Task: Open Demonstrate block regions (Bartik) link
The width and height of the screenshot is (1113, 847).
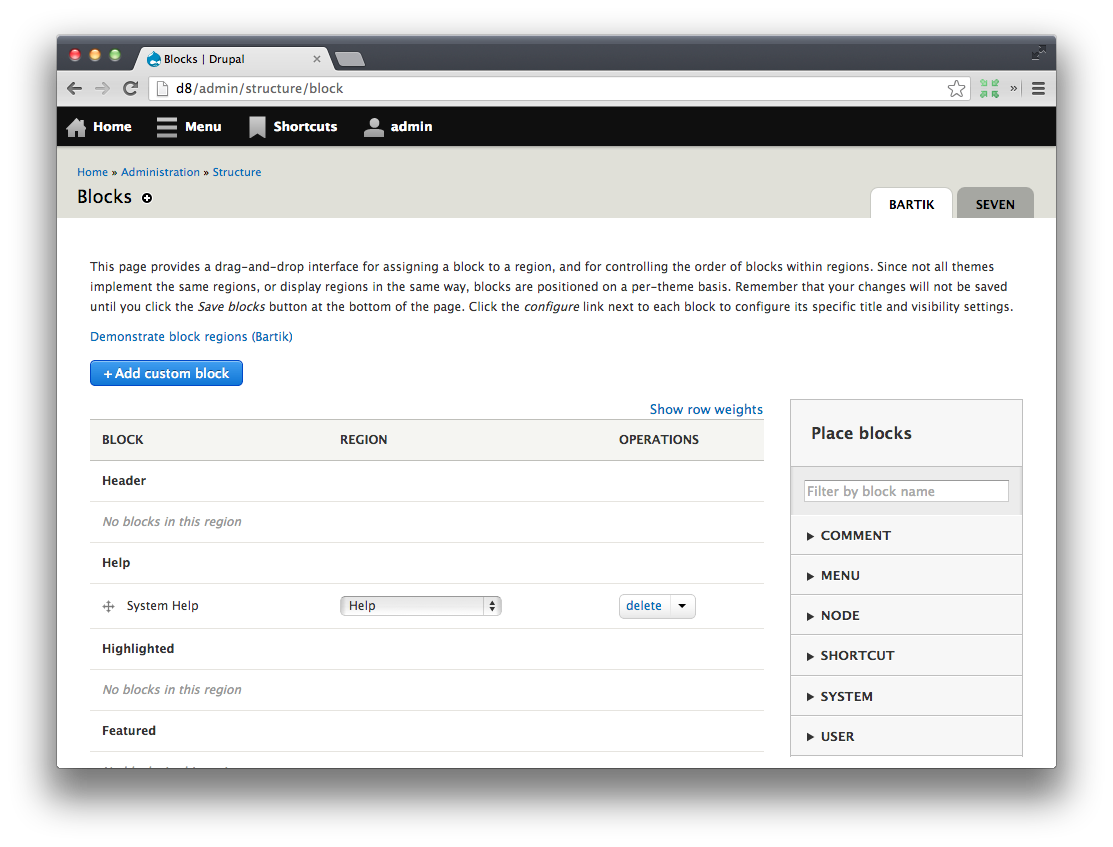Action: (191, 337)
